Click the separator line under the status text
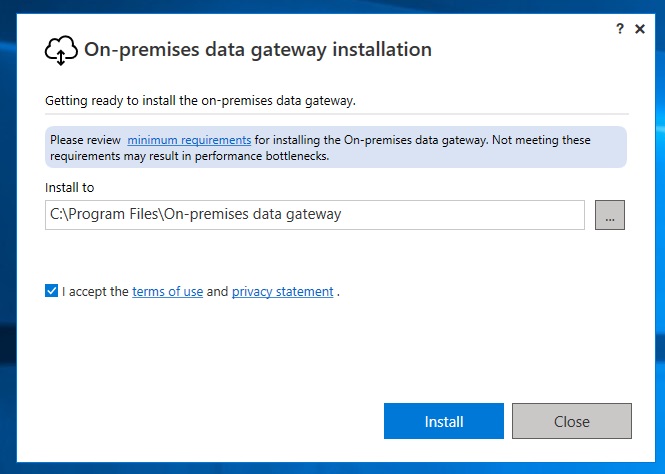 [x=337, y=114]
